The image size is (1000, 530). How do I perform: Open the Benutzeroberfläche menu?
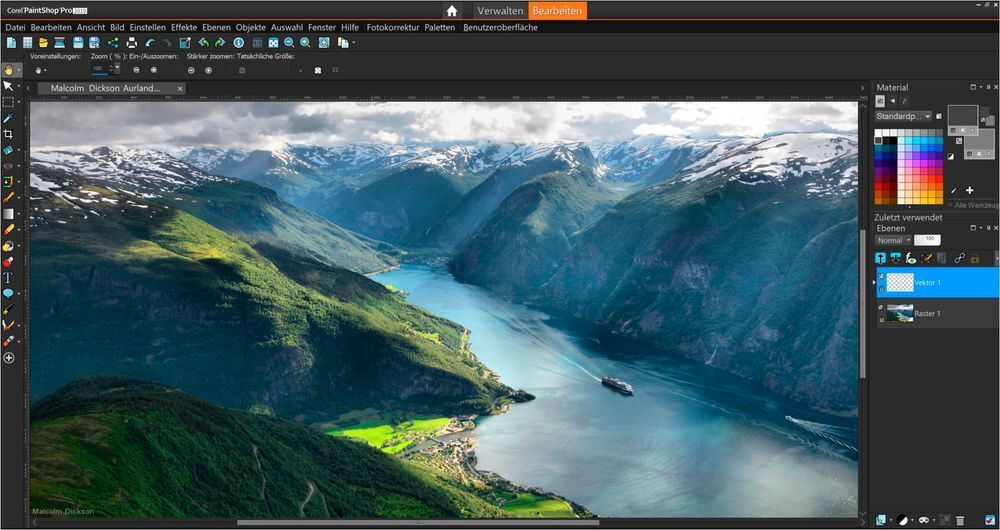pos(501,27)
